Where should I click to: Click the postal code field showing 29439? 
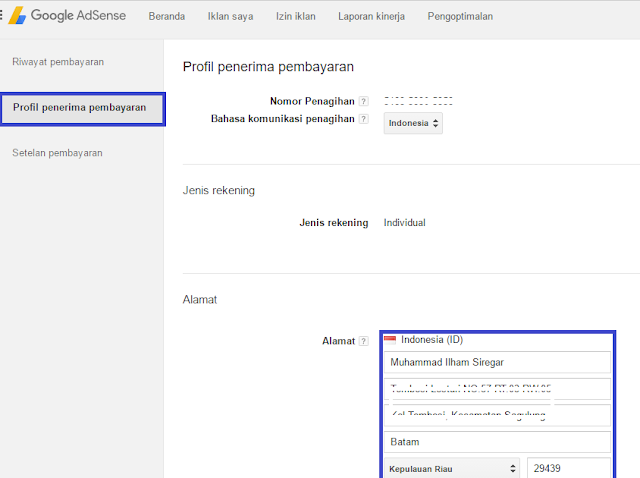[568, 467]
